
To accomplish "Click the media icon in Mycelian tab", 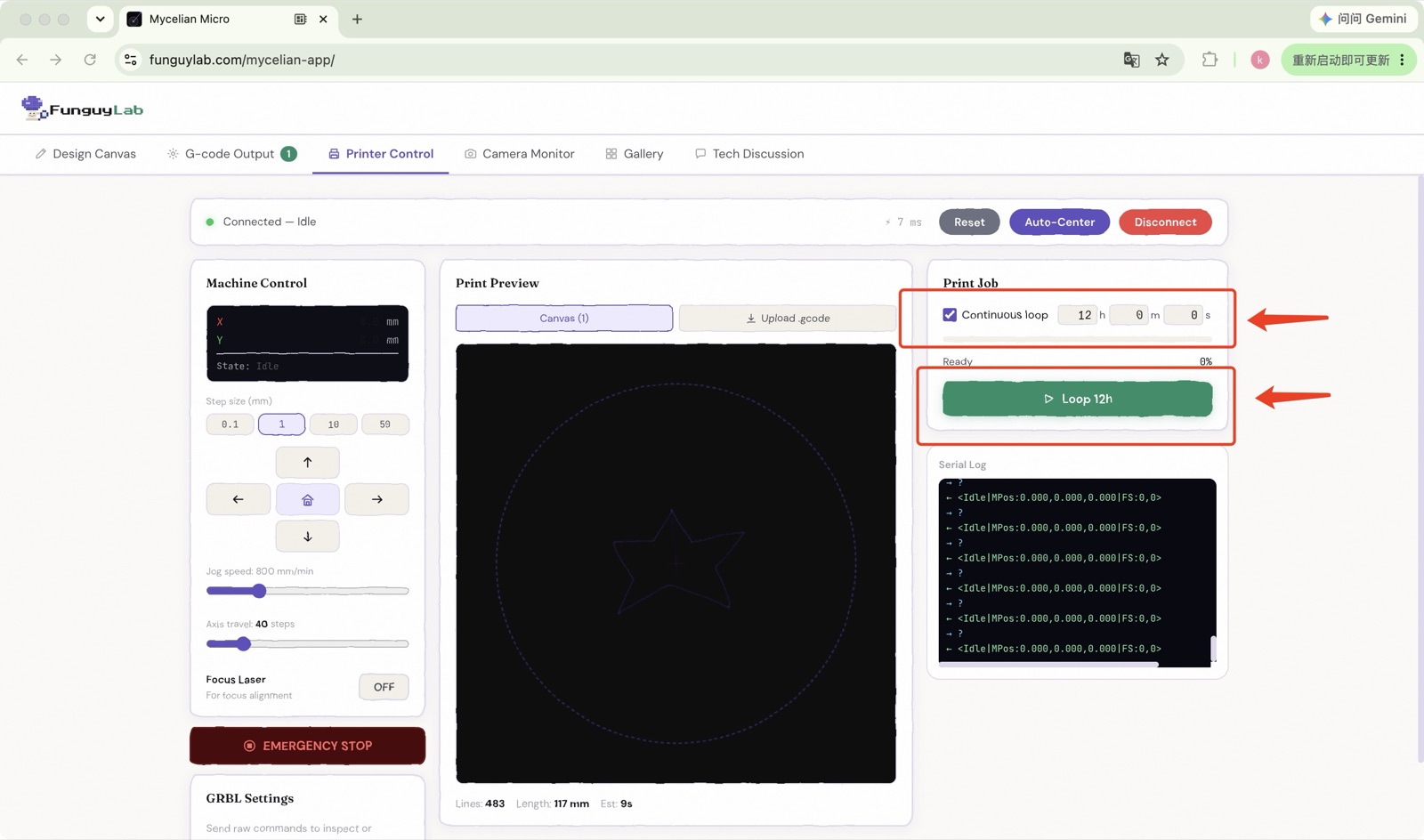I will pyautogui.click(x=300, y=19).
